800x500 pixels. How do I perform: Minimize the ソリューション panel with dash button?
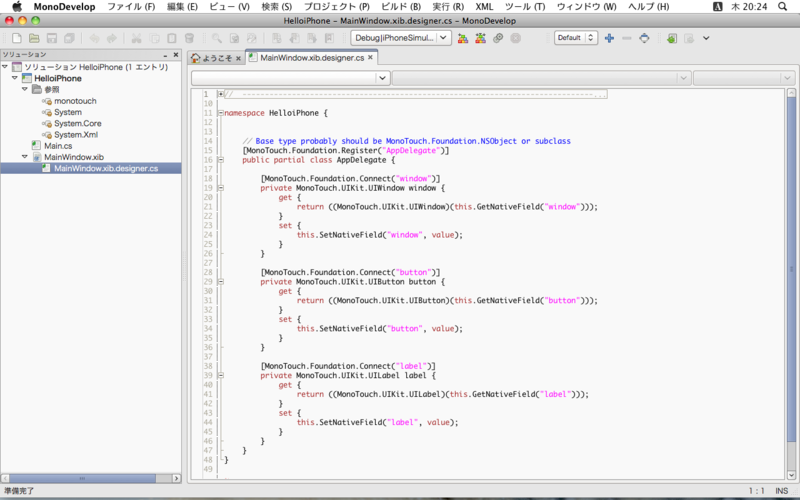(x=165, y=55)
